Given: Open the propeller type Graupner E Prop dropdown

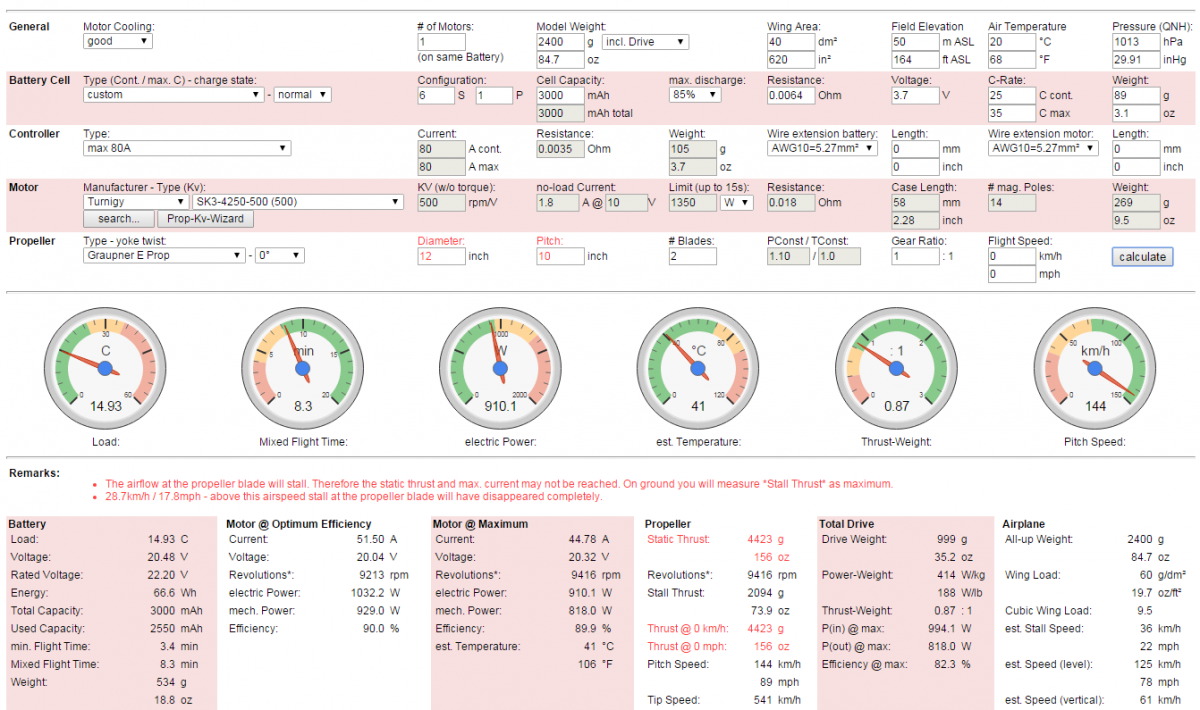Looking at the screenshot, I should (164, 256).
